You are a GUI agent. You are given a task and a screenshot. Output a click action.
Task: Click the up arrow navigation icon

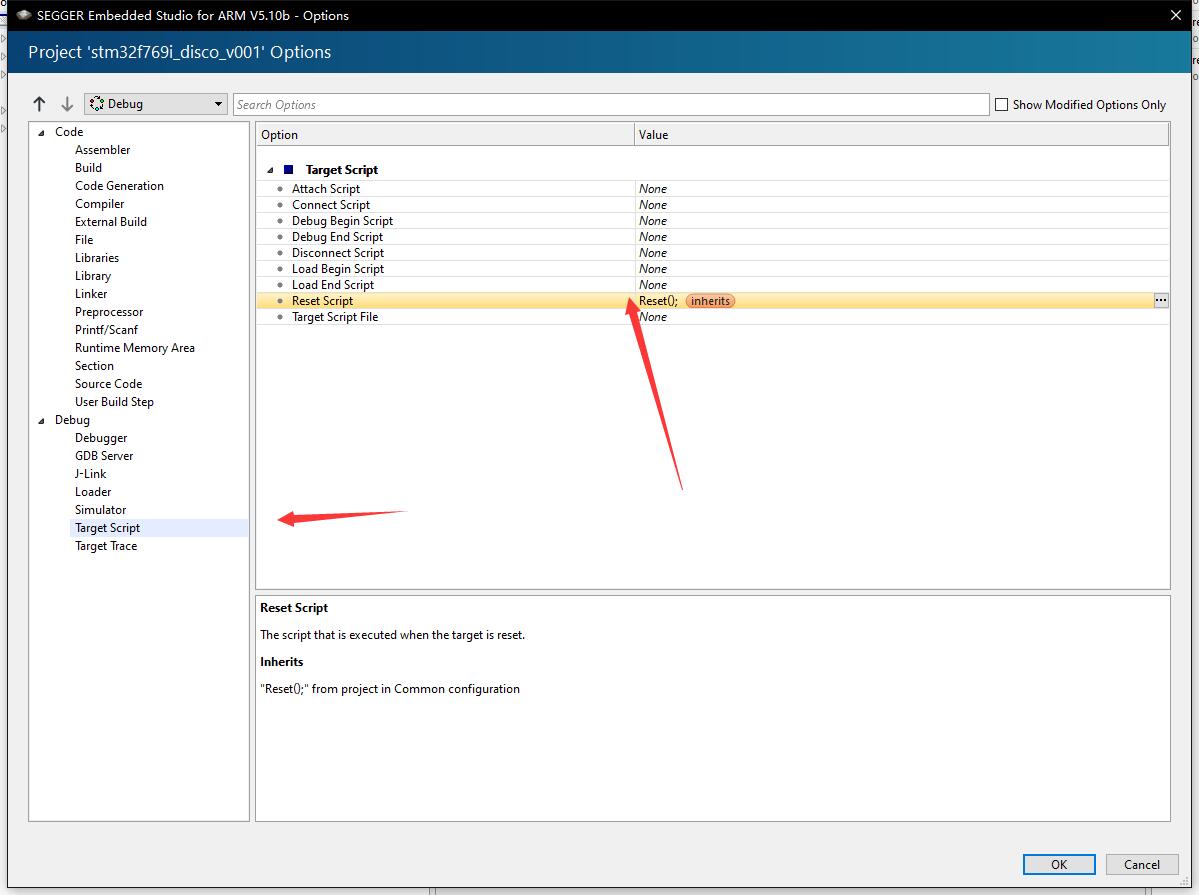coord(40,104)
